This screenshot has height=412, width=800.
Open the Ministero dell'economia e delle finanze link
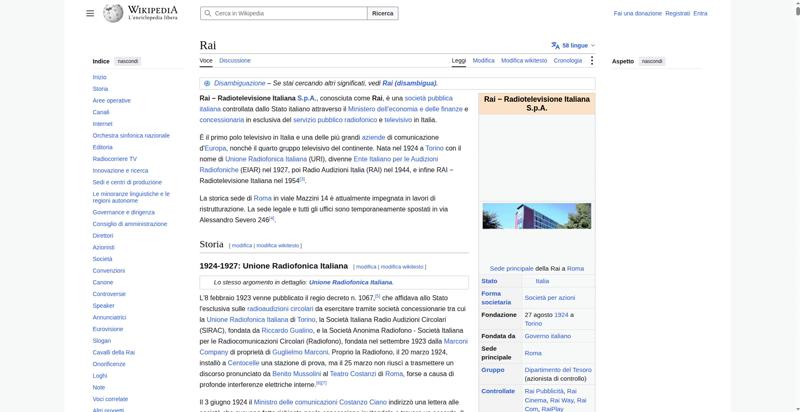click(405, 109)
